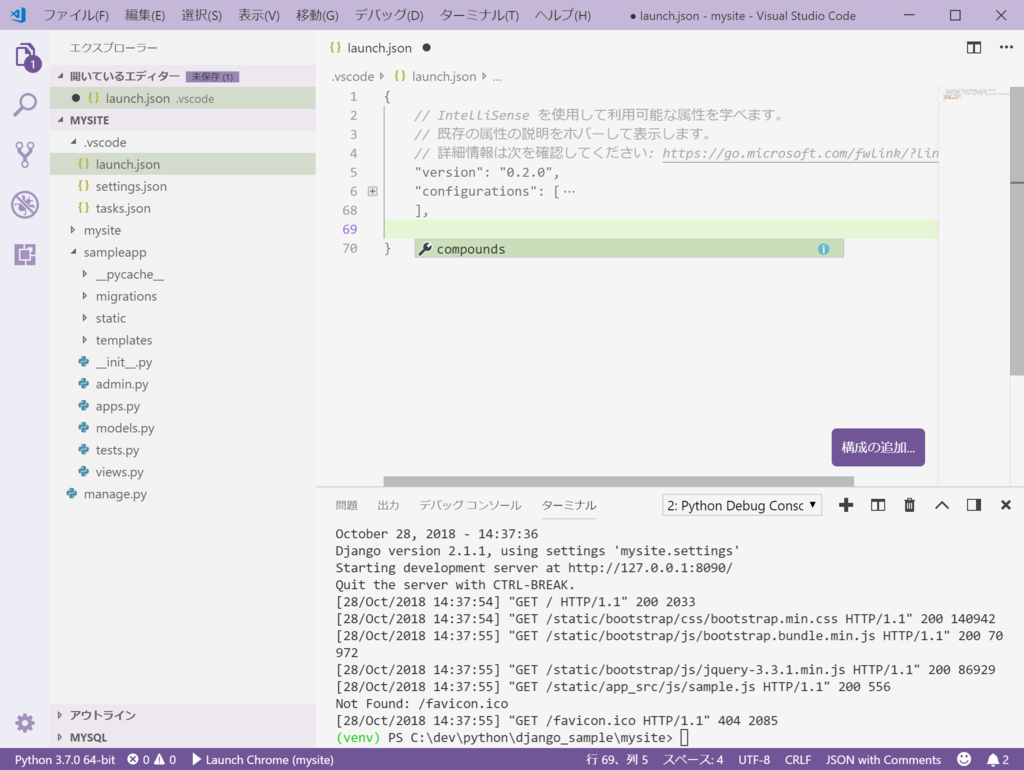
Task: Select Python 3.7.0 64-bit interpreter in status bar
Action: [x=65, y=760]
